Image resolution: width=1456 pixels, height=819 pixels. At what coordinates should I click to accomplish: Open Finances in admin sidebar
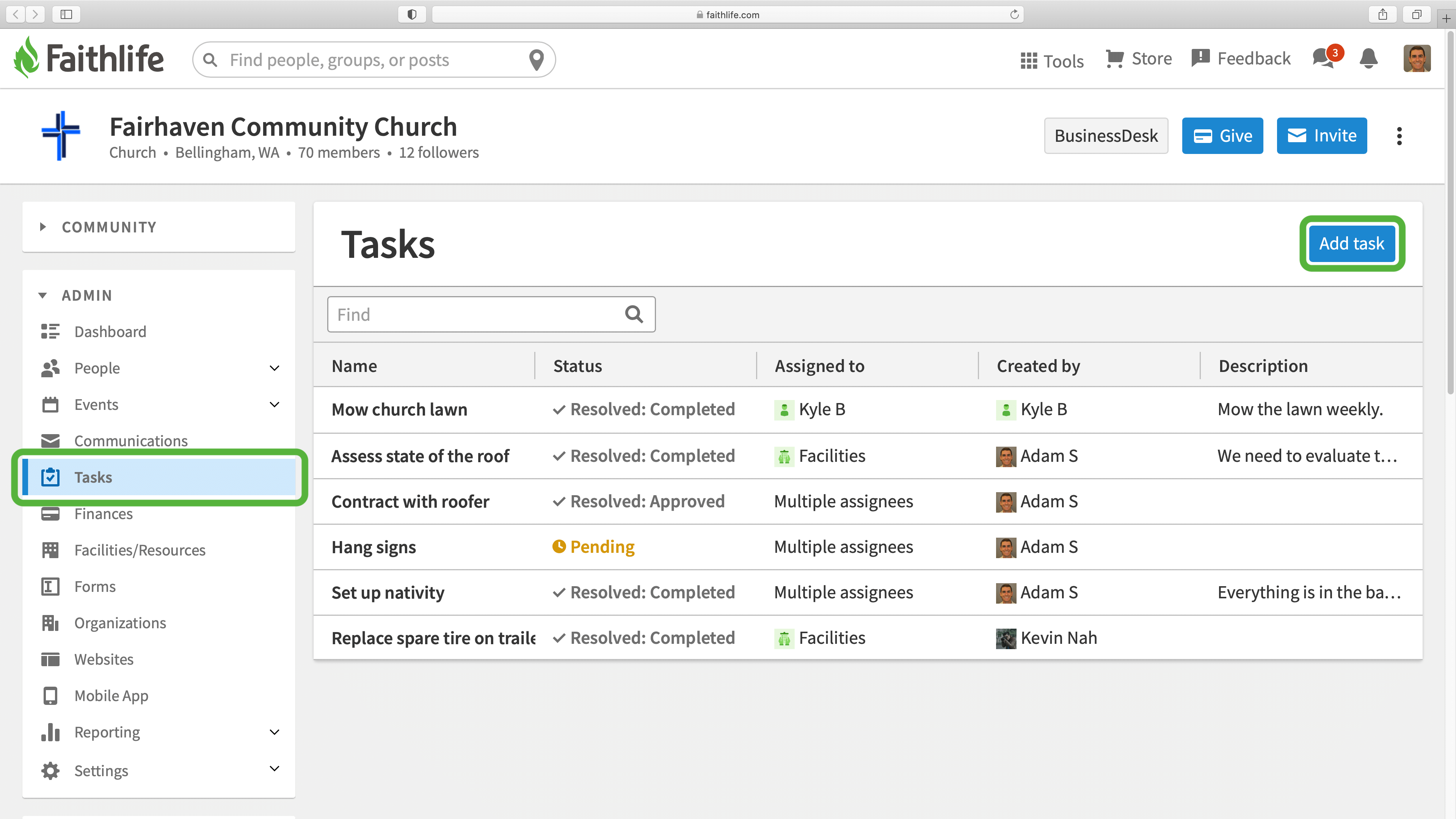(104, 514)
